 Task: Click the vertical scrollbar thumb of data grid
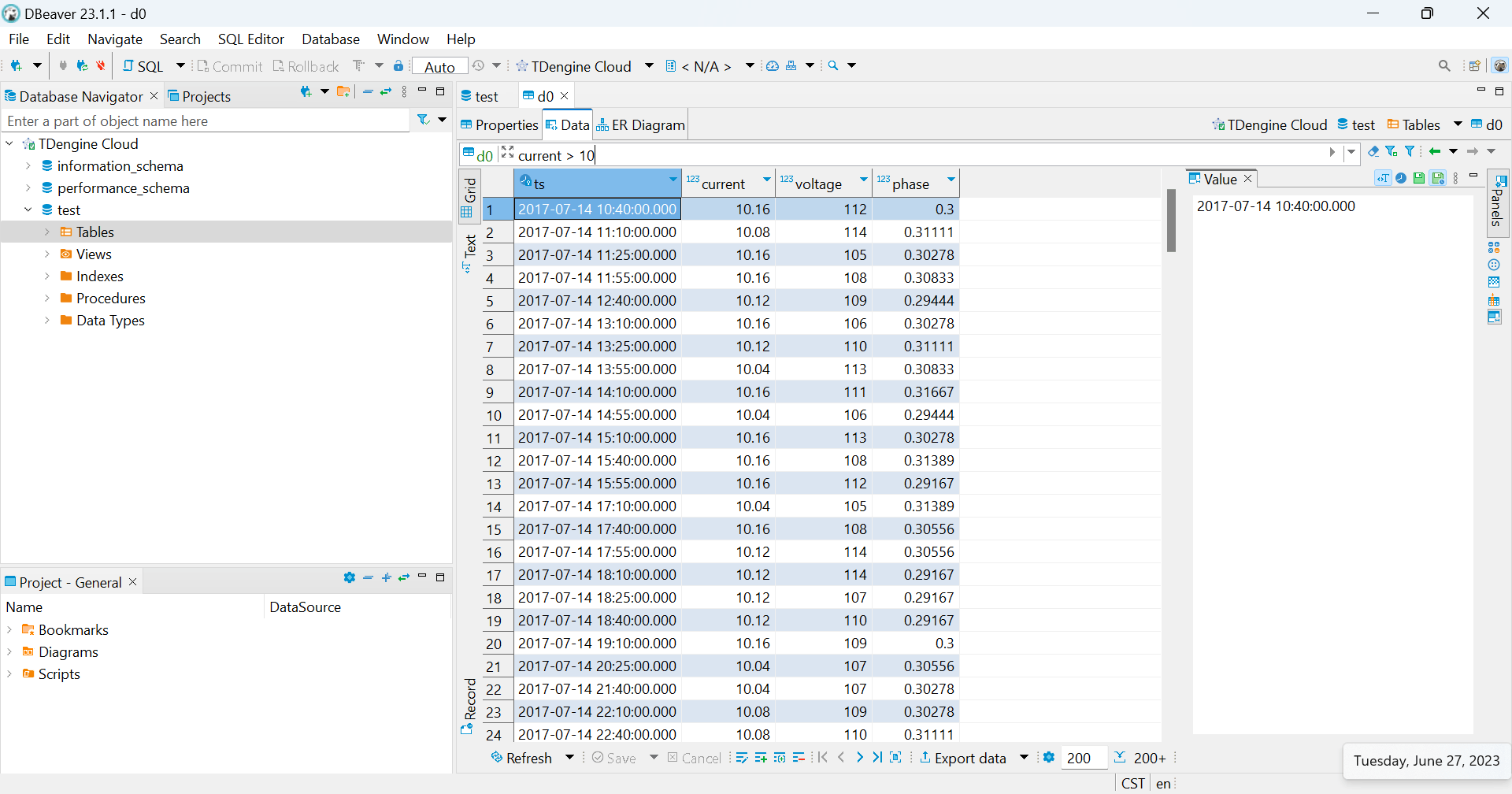[1171, 221]
